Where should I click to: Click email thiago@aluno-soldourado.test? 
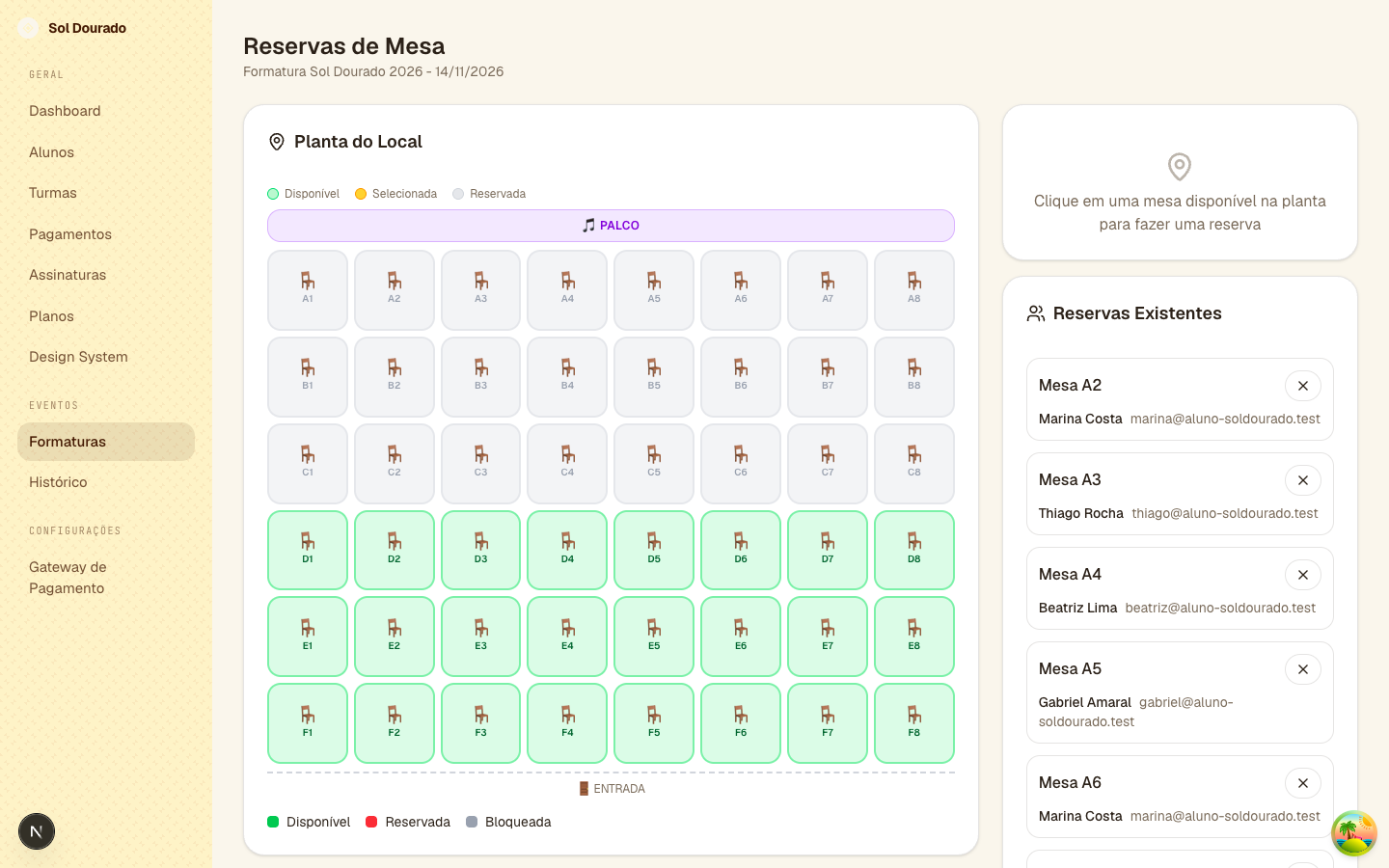1225,513
